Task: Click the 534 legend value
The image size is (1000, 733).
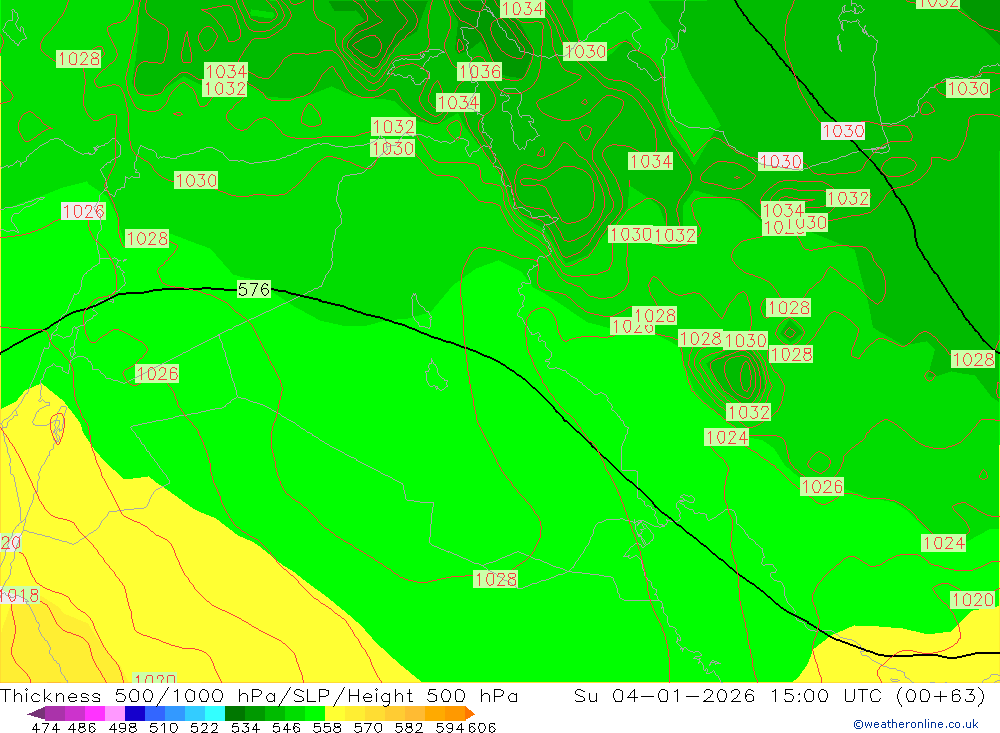Action: [x=245, y=727]
